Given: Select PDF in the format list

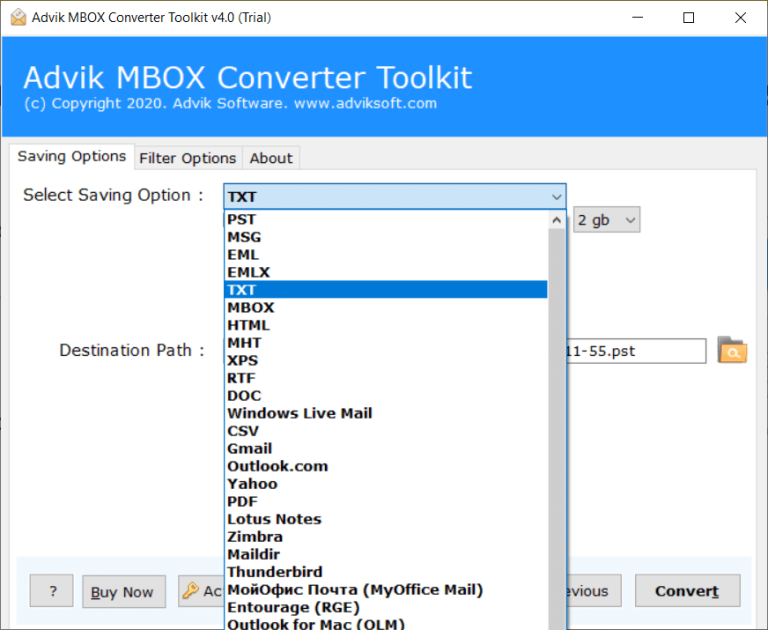Looking at the screenshot, I should pos(242,502).
